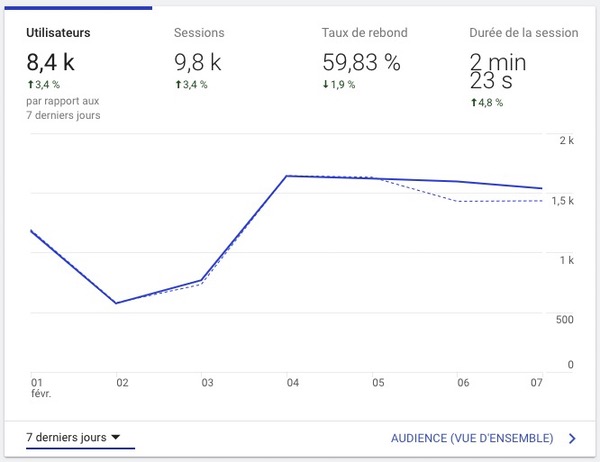Click the 500 y-axis label
600x462 pixels.
tap(565, 320)
